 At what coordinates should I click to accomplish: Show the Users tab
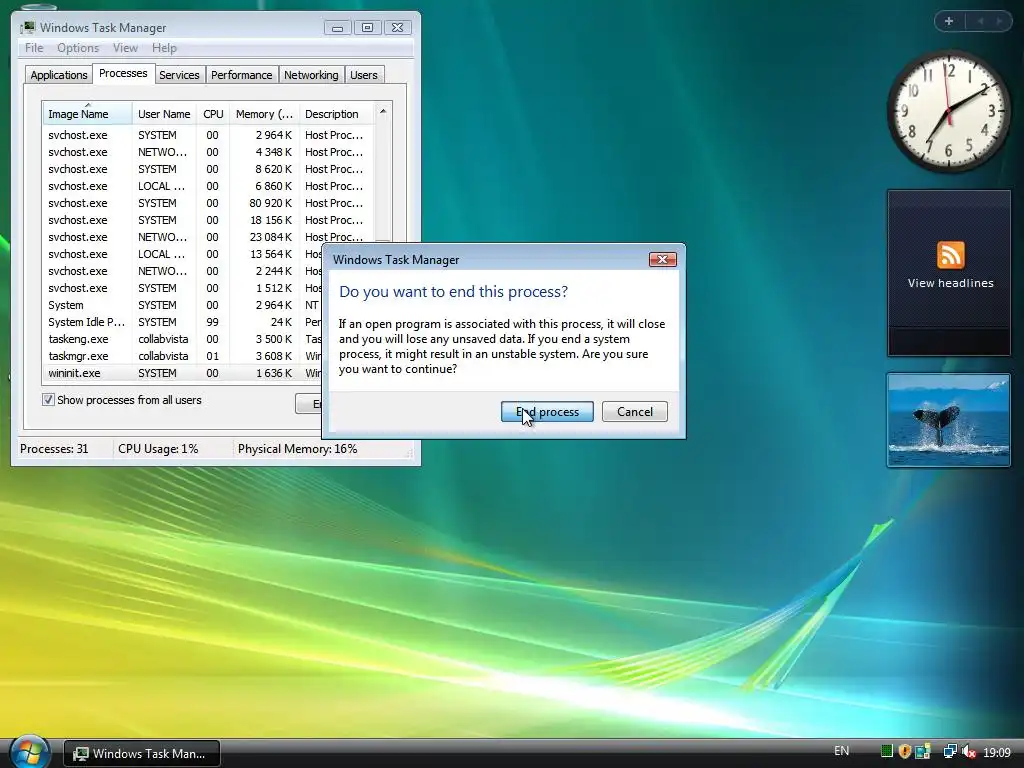(364, 75)
